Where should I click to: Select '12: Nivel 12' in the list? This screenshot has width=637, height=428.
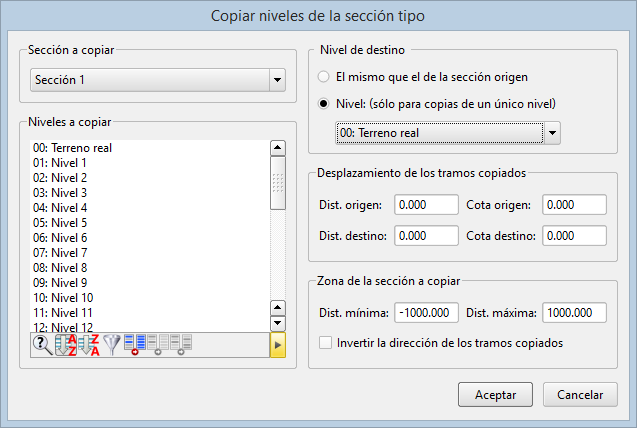150,326
